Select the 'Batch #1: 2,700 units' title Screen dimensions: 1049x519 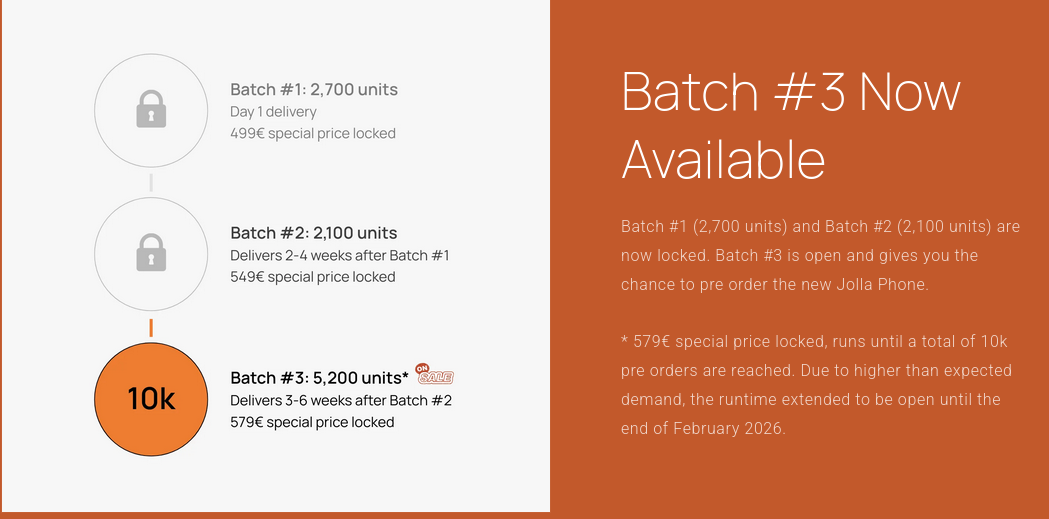point(314,89)
